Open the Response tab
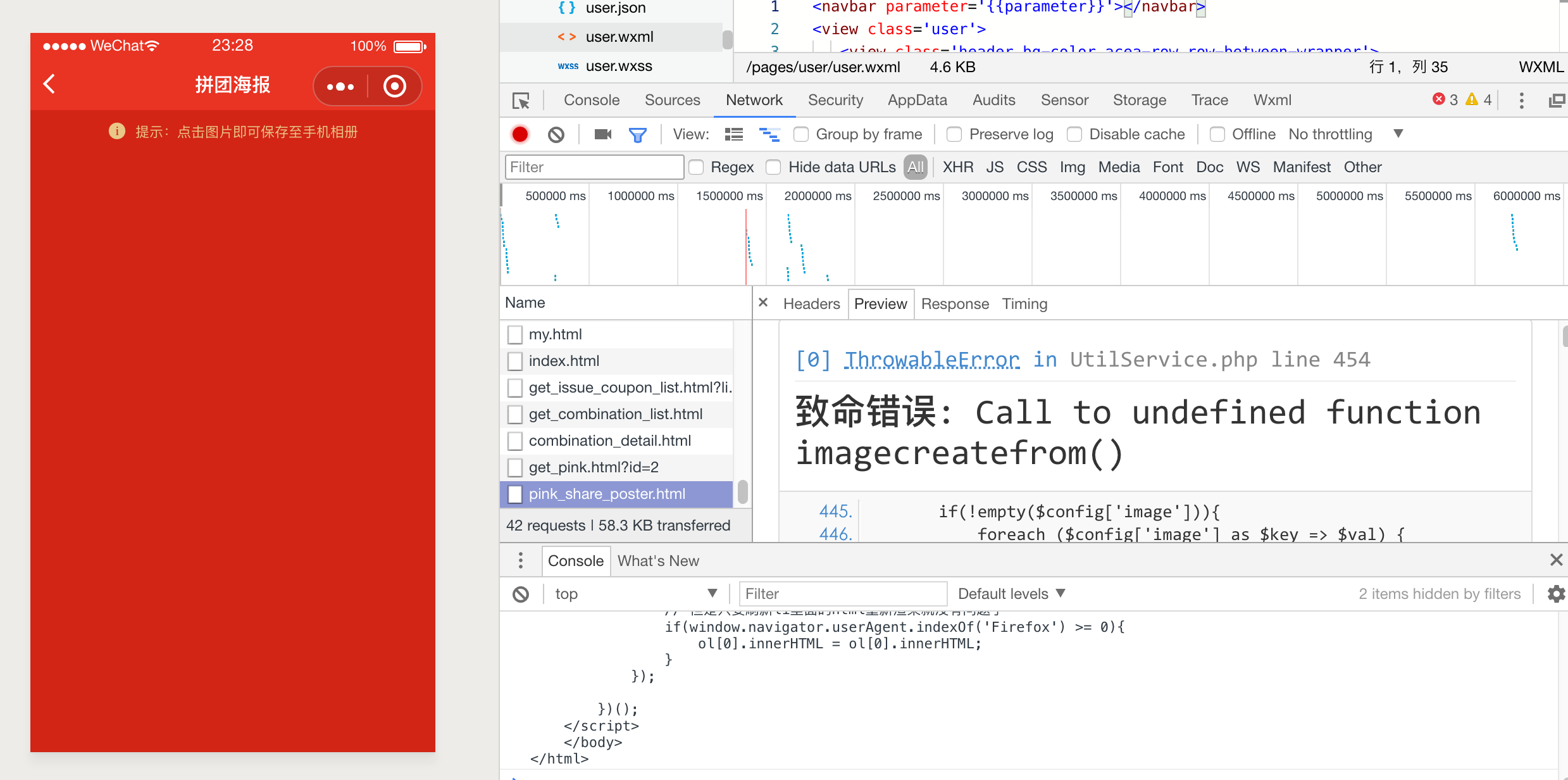Screen dimensions: 1568x780 955,304
